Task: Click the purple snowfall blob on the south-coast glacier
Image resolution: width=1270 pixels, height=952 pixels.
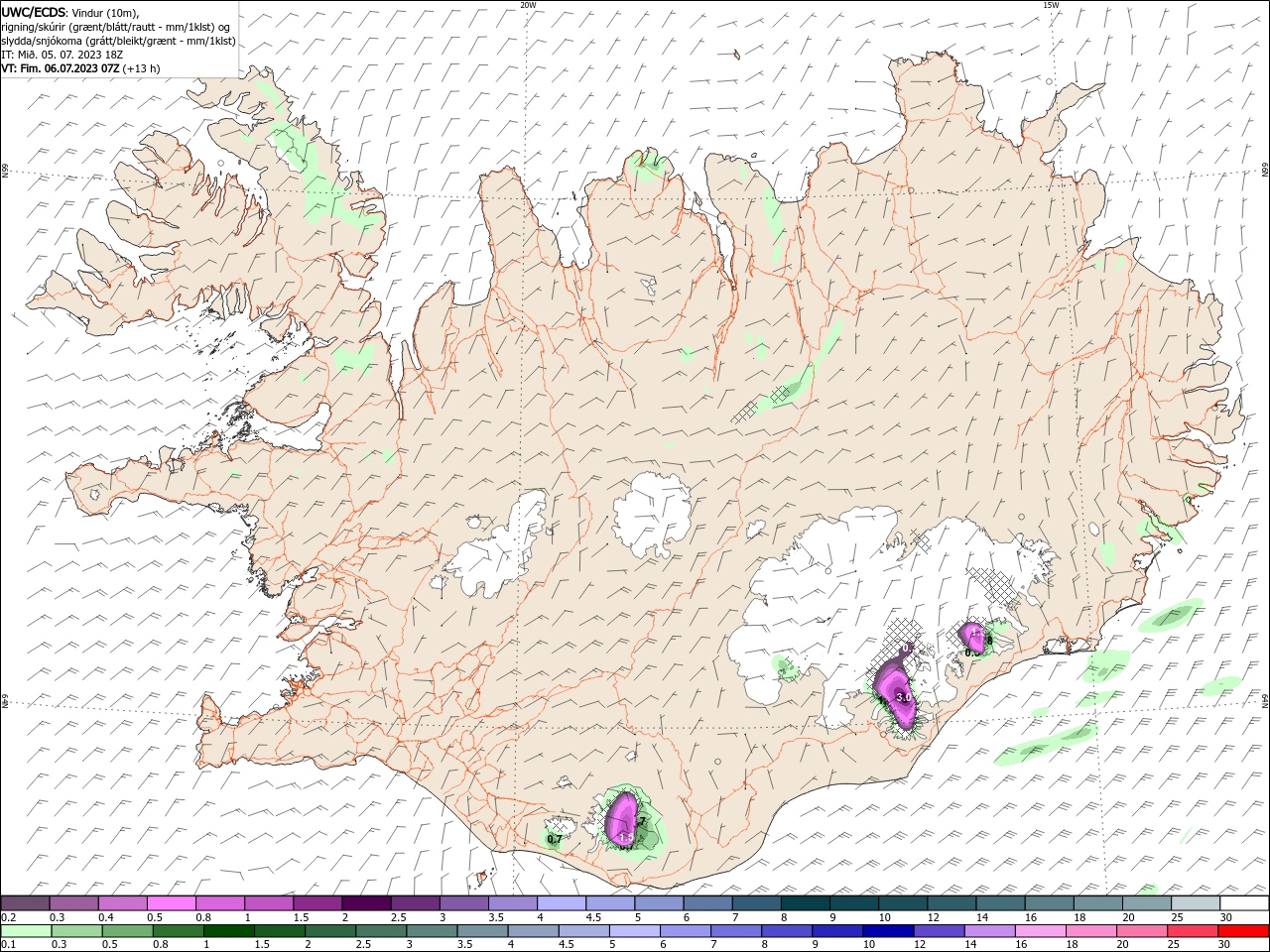Action: (x=621, y=821)
